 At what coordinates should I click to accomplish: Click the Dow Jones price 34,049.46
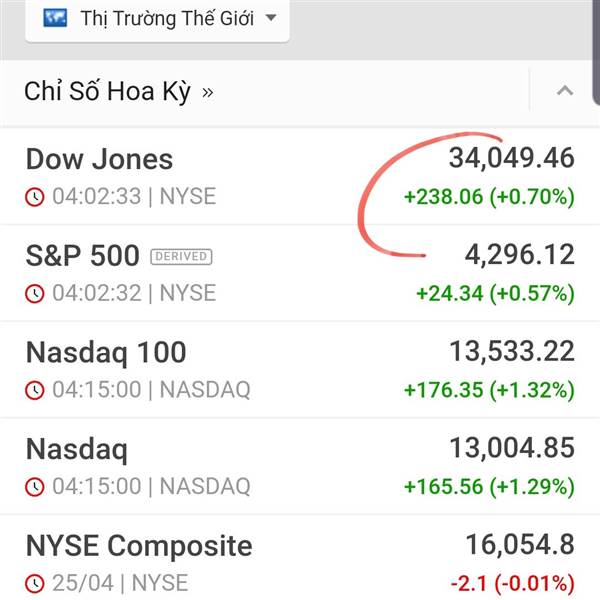512,158
